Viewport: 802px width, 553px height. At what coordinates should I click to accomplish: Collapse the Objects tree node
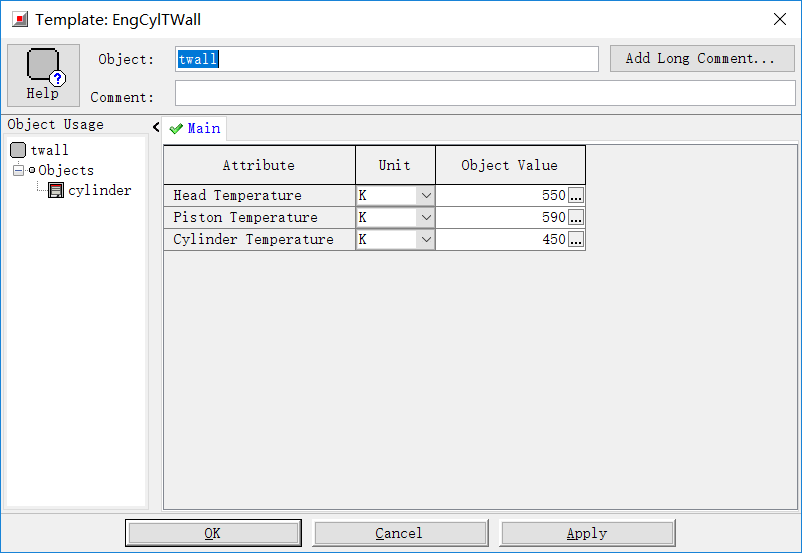pos(18,170)
